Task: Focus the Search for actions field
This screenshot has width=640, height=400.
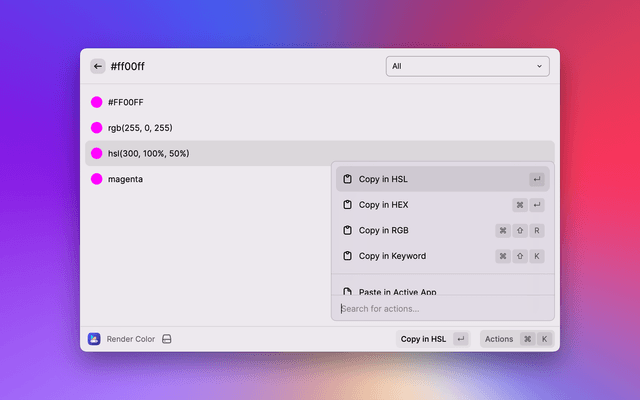Action: coord(442,308)
